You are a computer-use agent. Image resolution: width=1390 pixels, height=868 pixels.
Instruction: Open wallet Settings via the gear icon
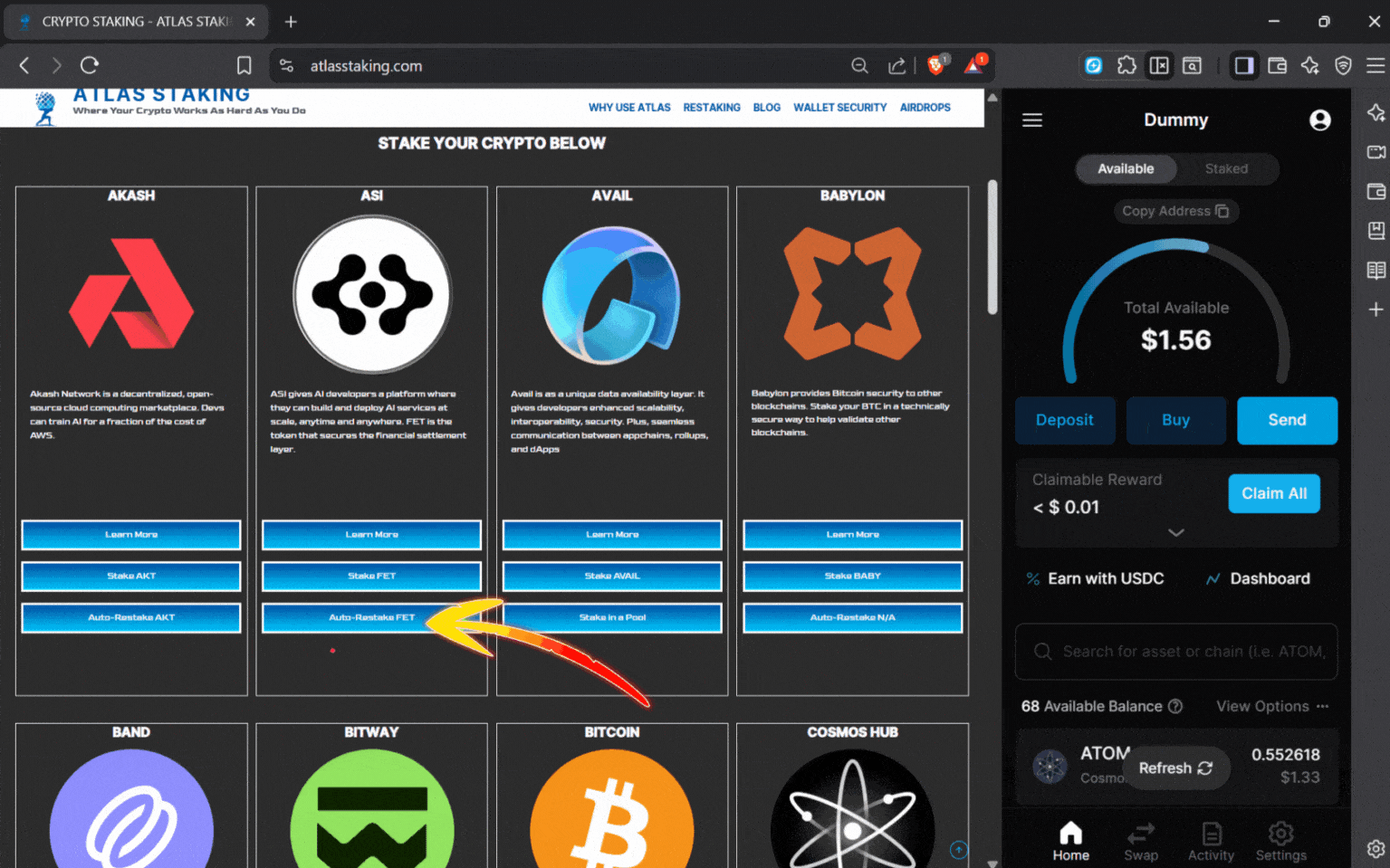1280,840
